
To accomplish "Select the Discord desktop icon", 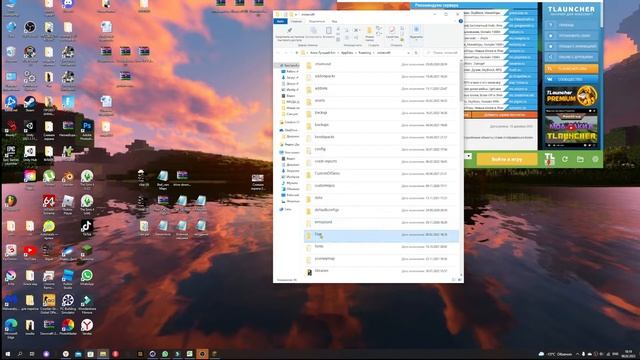I will tap(68, 4).
